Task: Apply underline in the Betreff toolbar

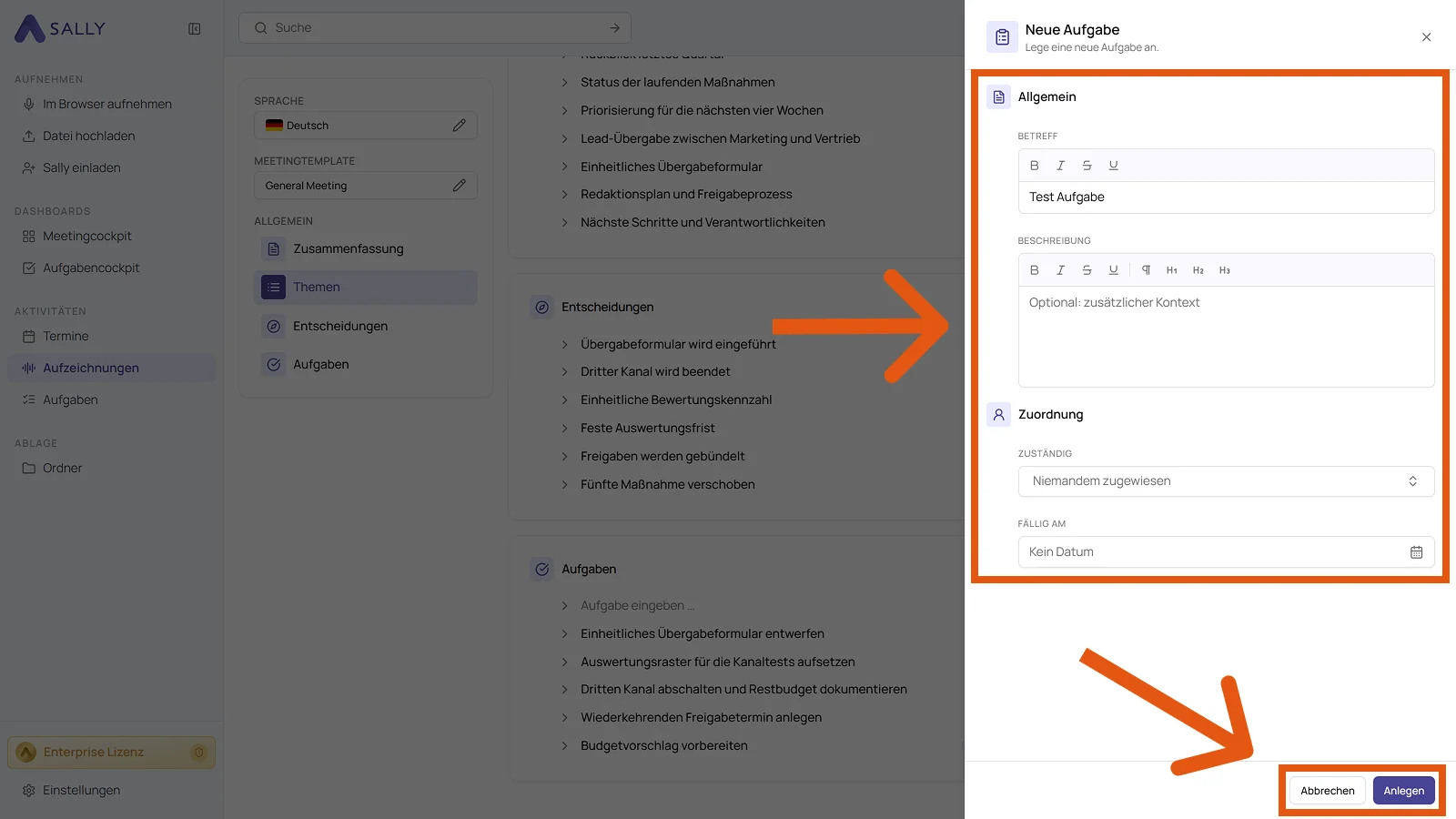Action: click(x=1113, y=166)
